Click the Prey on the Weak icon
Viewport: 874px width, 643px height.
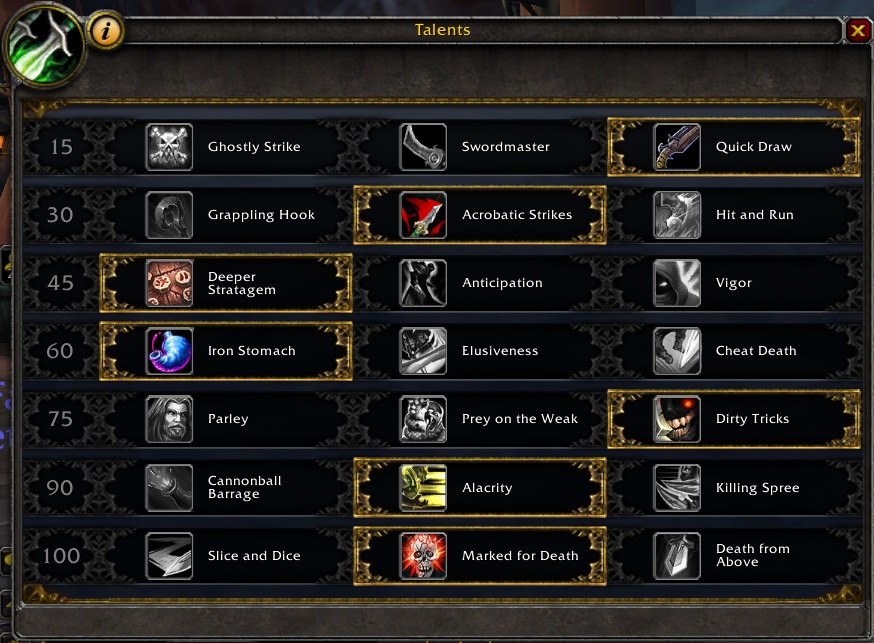pos(423,419)
